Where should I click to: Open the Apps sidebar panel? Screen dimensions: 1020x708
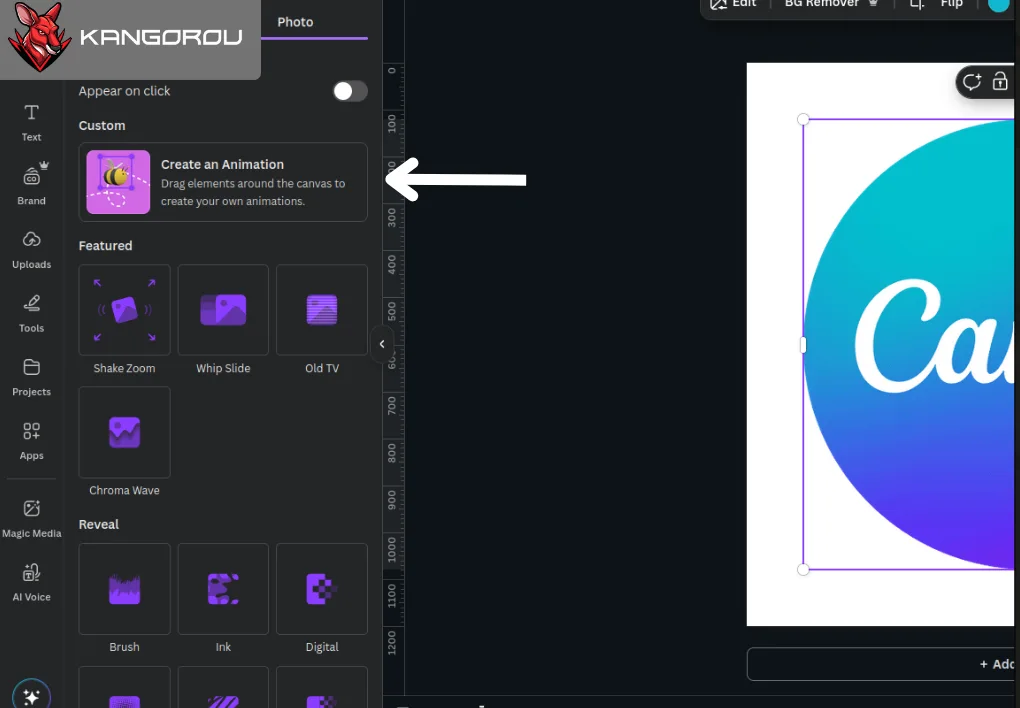[x=31, y=441]
